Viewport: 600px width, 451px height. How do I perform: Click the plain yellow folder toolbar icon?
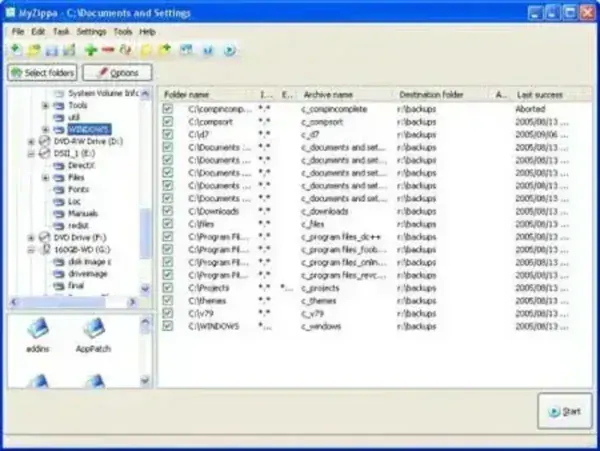pyautogui.click(x=146, y=50)
